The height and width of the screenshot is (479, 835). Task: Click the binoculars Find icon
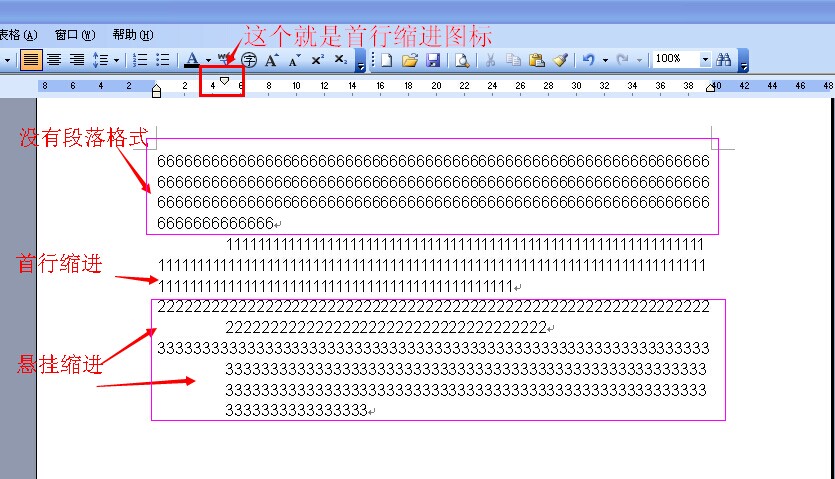coord(723,60)
